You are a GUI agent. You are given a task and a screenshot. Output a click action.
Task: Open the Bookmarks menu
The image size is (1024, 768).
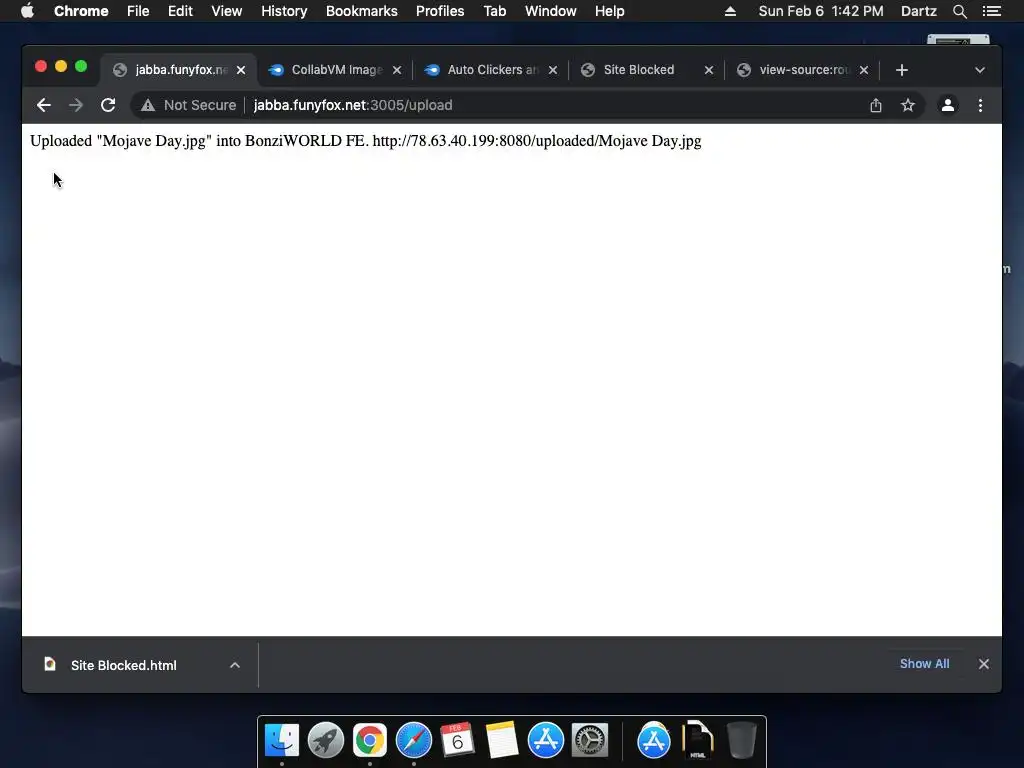(x=362, y=11)
